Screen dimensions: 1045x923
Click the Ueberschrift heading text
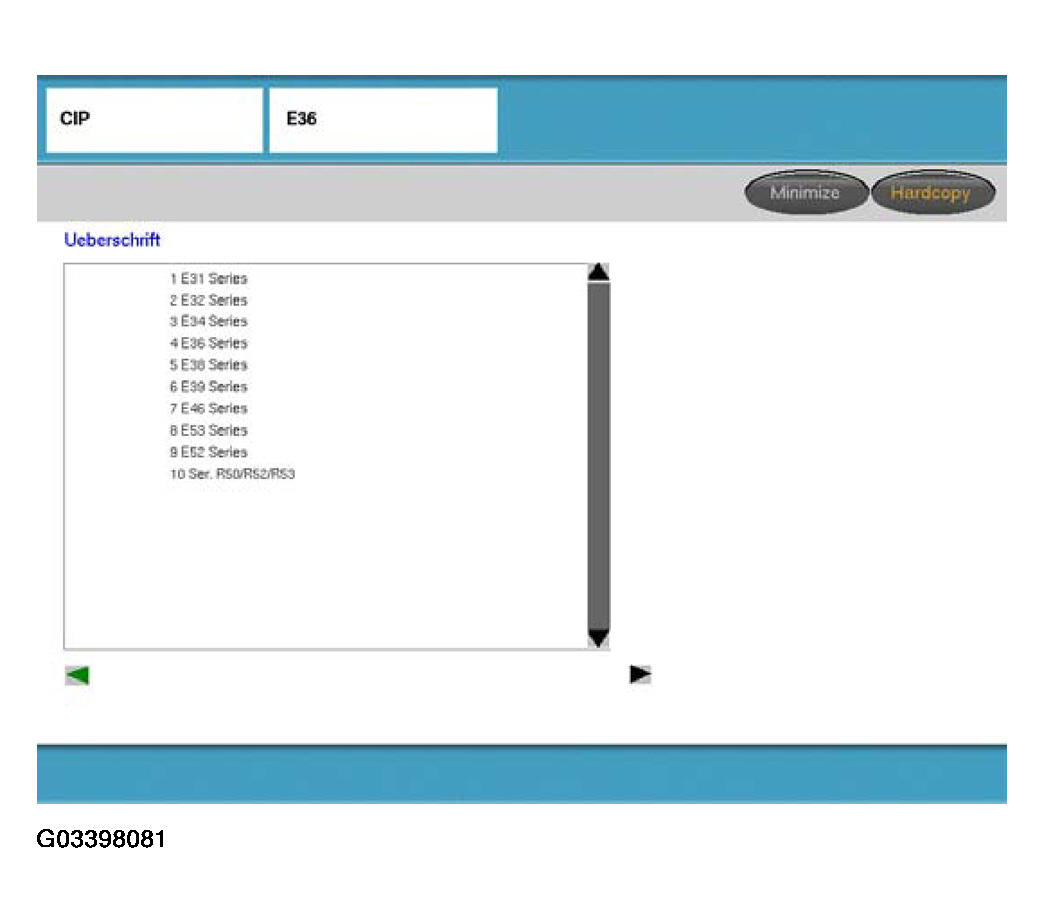point(112,240)
